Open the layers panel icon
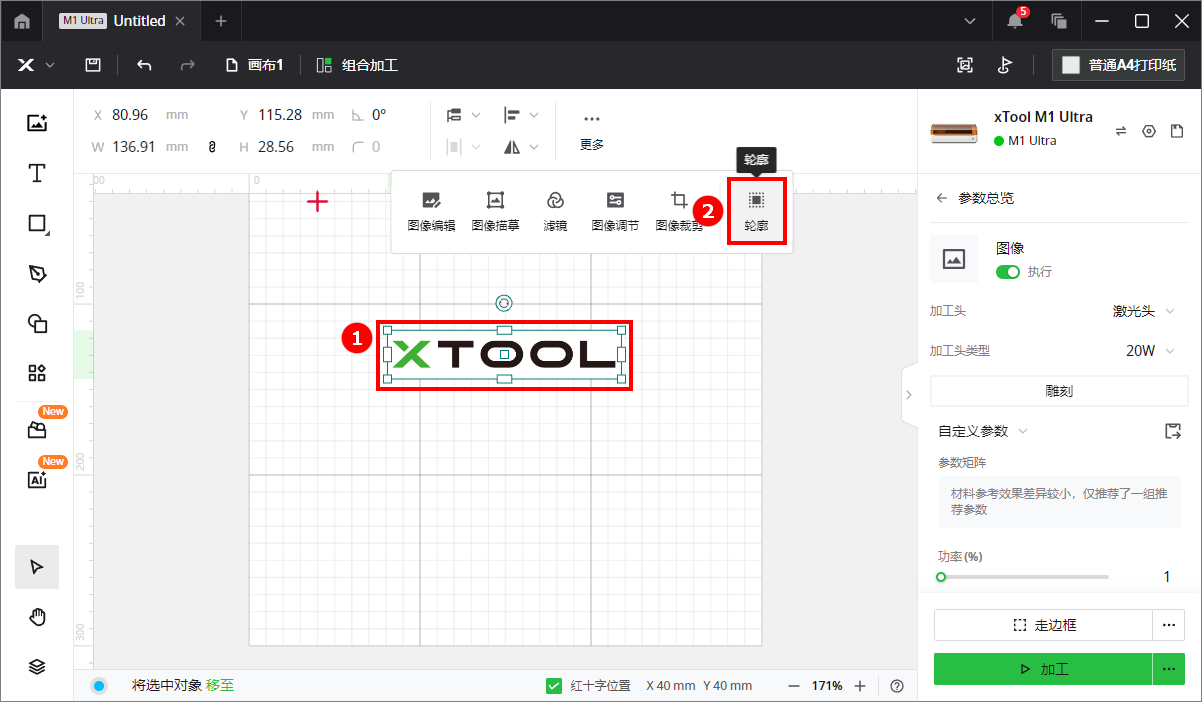The width and height of the screenshot is (1202, 702). 37,667
